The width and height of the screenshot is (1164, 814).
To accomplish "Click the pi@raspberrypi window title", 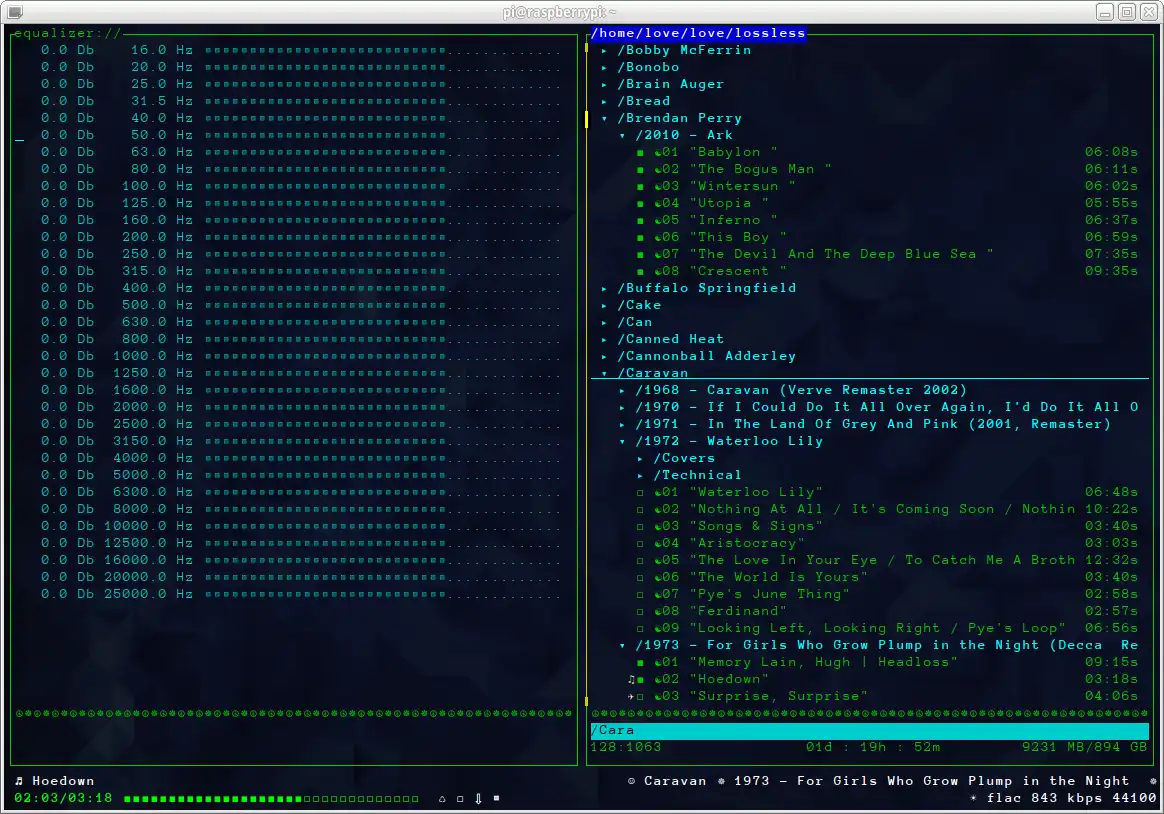I will coord(559,12).
